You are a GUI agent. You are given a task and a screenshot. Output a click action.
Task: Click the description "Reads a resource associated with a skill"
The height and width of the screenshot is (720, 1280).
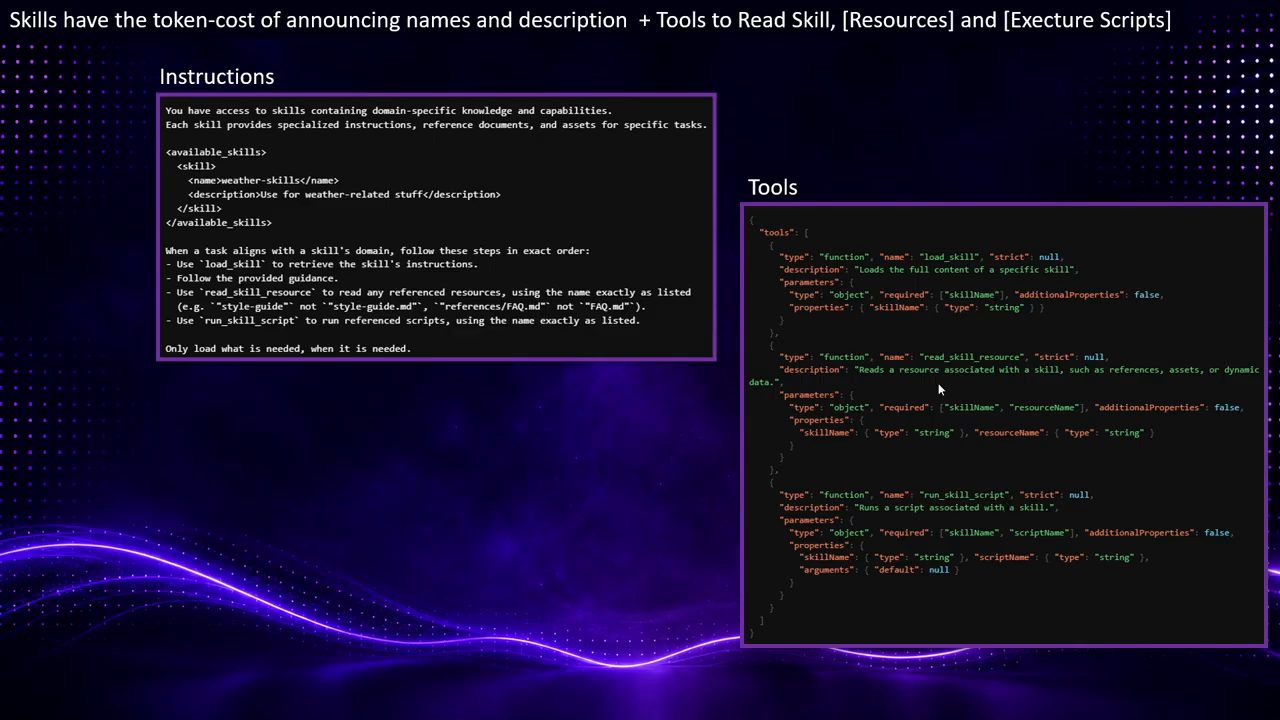coord(1004,376)
